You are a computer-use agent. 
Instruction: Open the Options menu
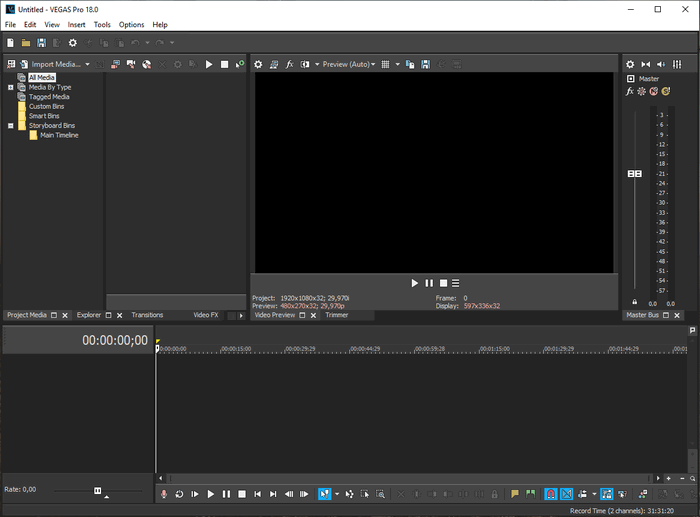132,25
